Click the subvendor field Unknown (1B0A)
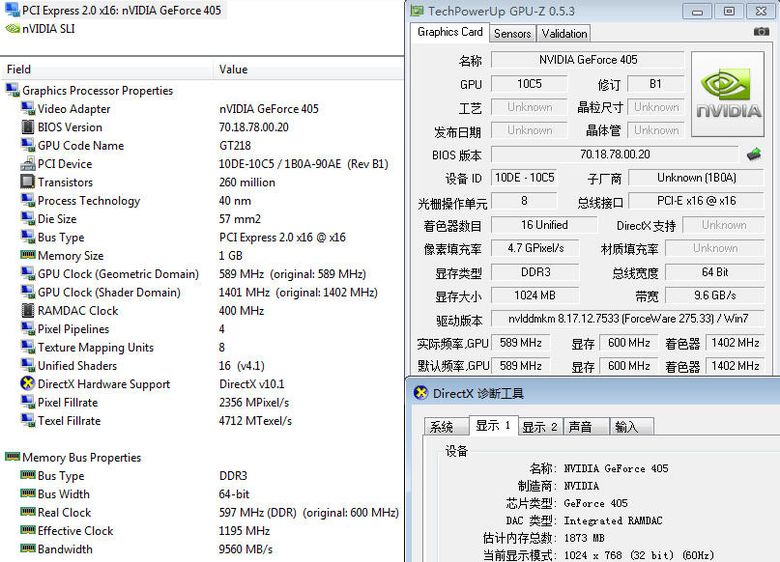This screenshot has width=780, height=562. click(x=696, y=178)
